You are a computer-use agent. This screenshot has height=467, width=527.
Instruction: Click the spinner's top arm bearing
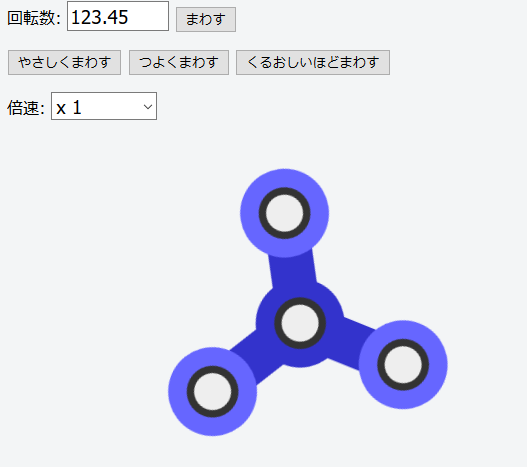point(284,213)
